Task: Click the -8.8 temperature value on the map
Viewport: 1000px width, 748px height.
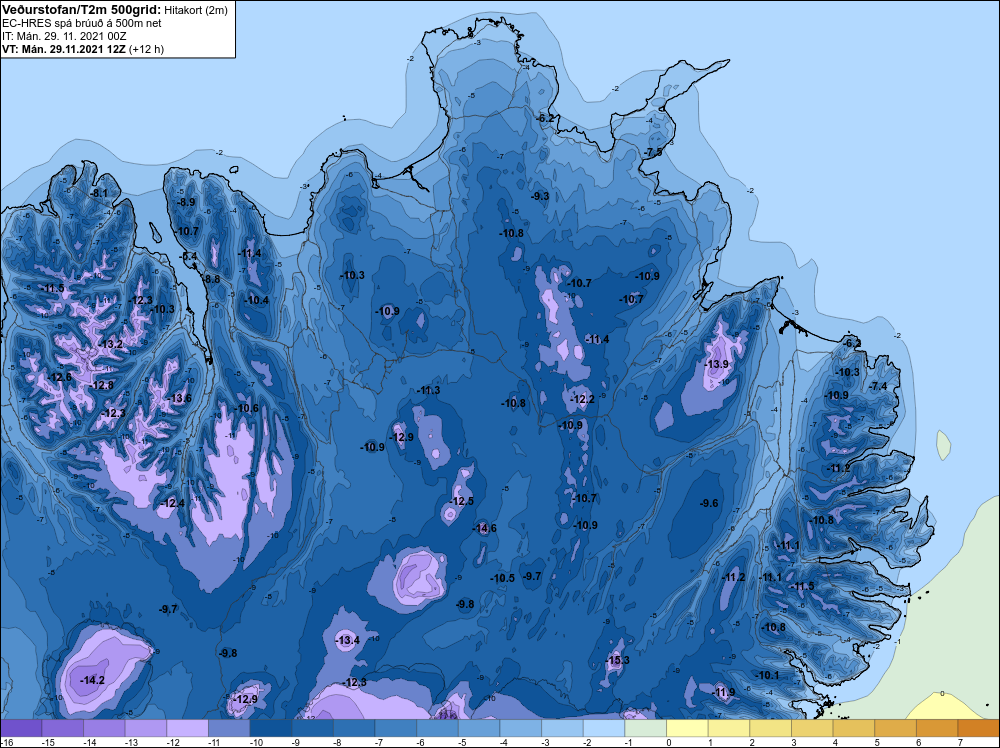Action: pyautogui.click(x=211, y=279)
